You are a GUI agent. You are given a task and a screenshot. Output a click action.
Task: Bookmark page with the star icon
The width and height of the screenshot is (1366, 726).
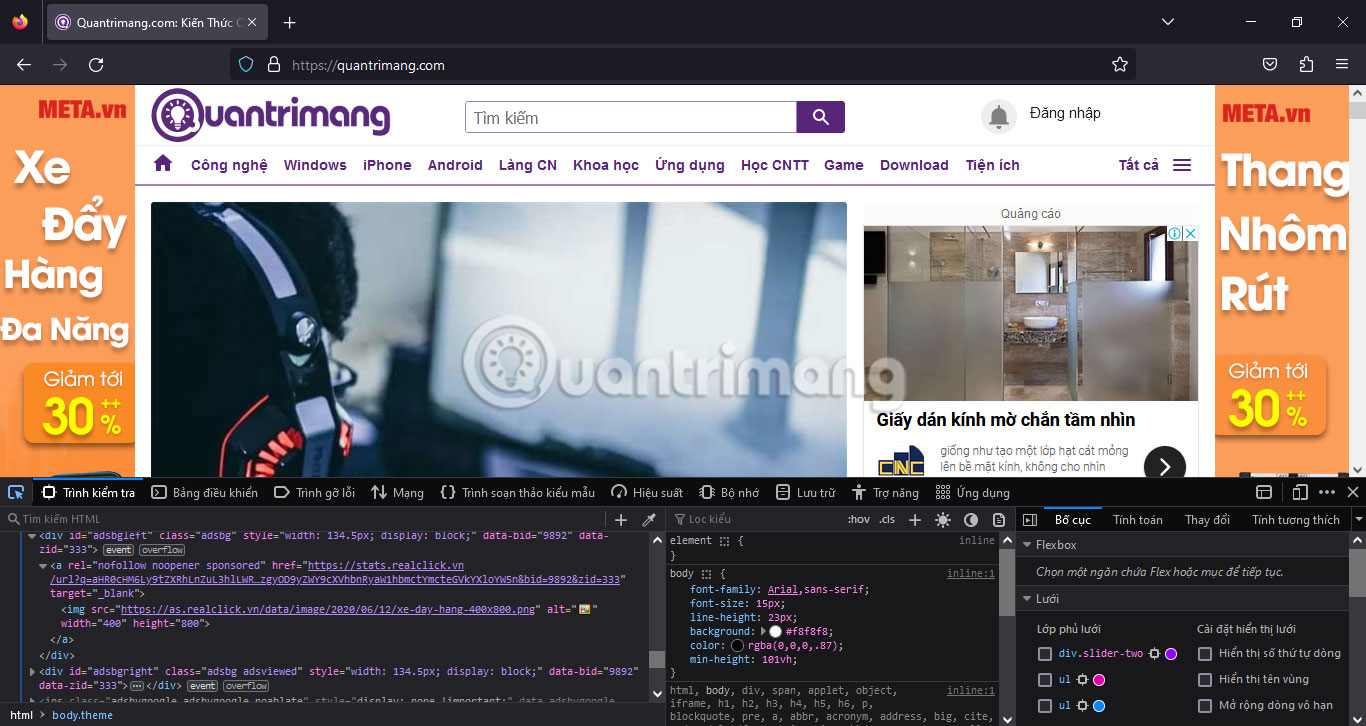[x=1120, y=64]
